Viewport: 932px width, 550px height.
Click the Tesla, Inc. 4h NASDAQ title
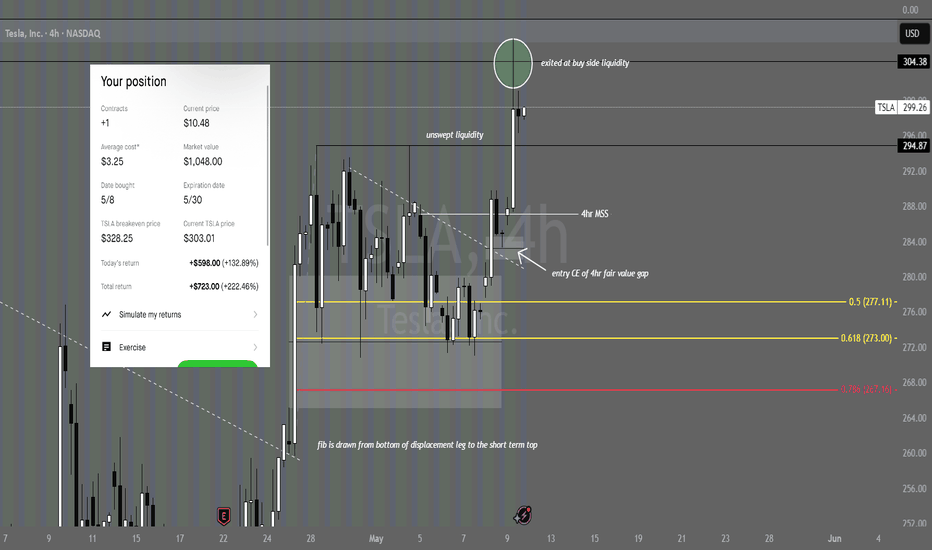click(x=53, y=33)
